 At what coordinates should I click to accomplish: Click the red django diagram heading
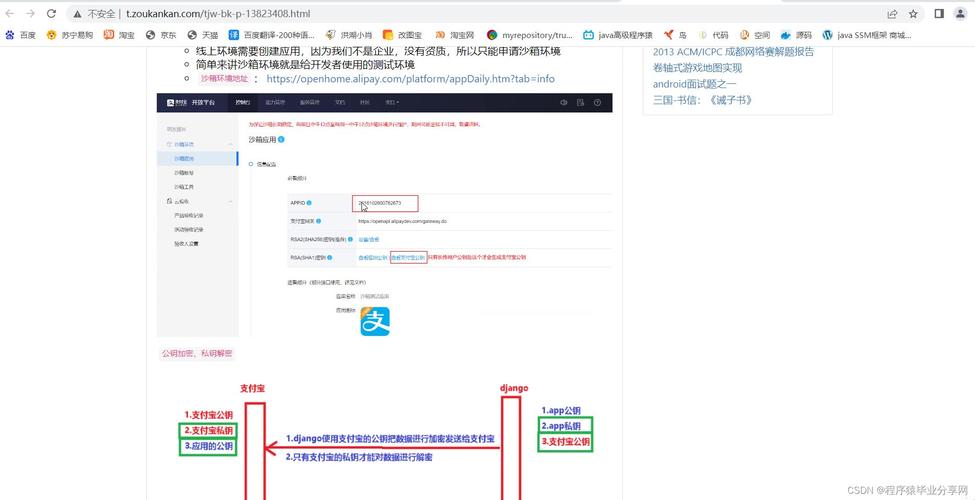point(514,388)
